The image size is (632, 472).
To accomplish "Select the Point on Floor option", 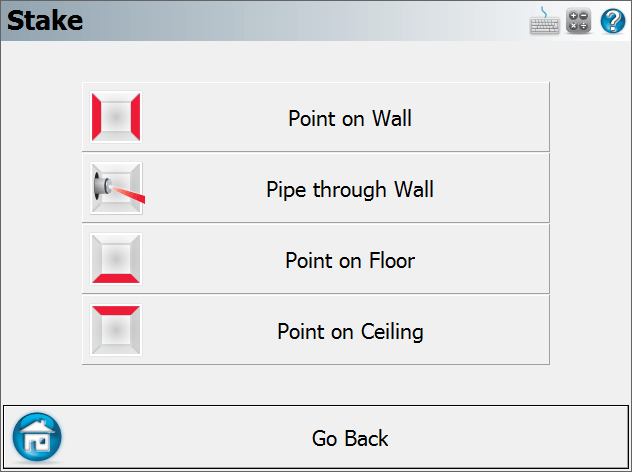I will tap(316, 259).
